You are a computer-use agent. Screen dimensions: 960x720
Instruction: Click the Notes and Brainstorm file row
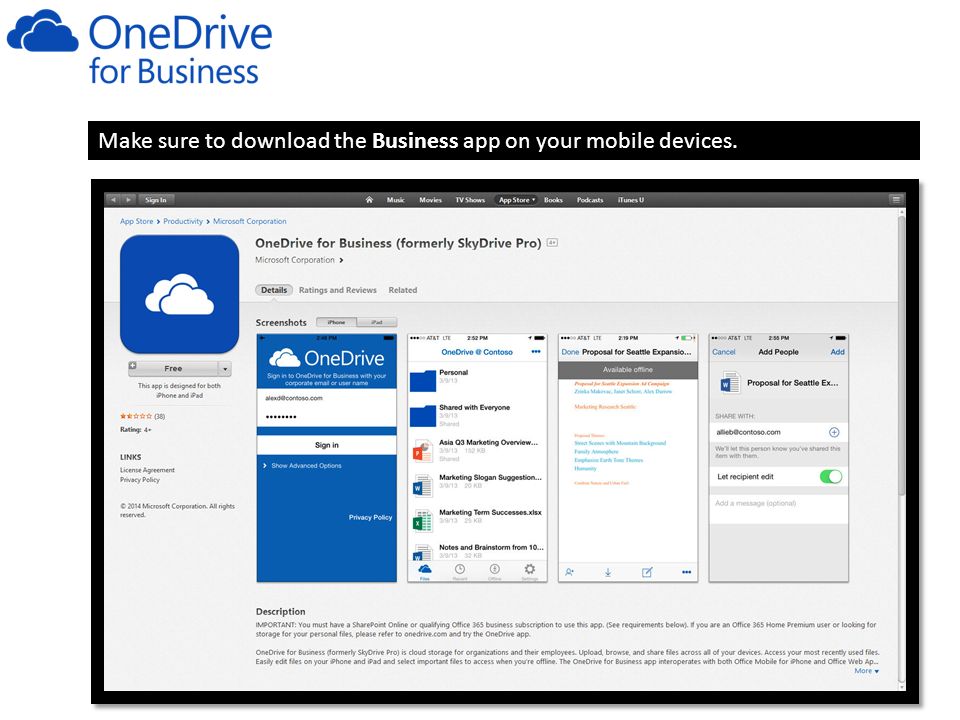click(477, 551)
